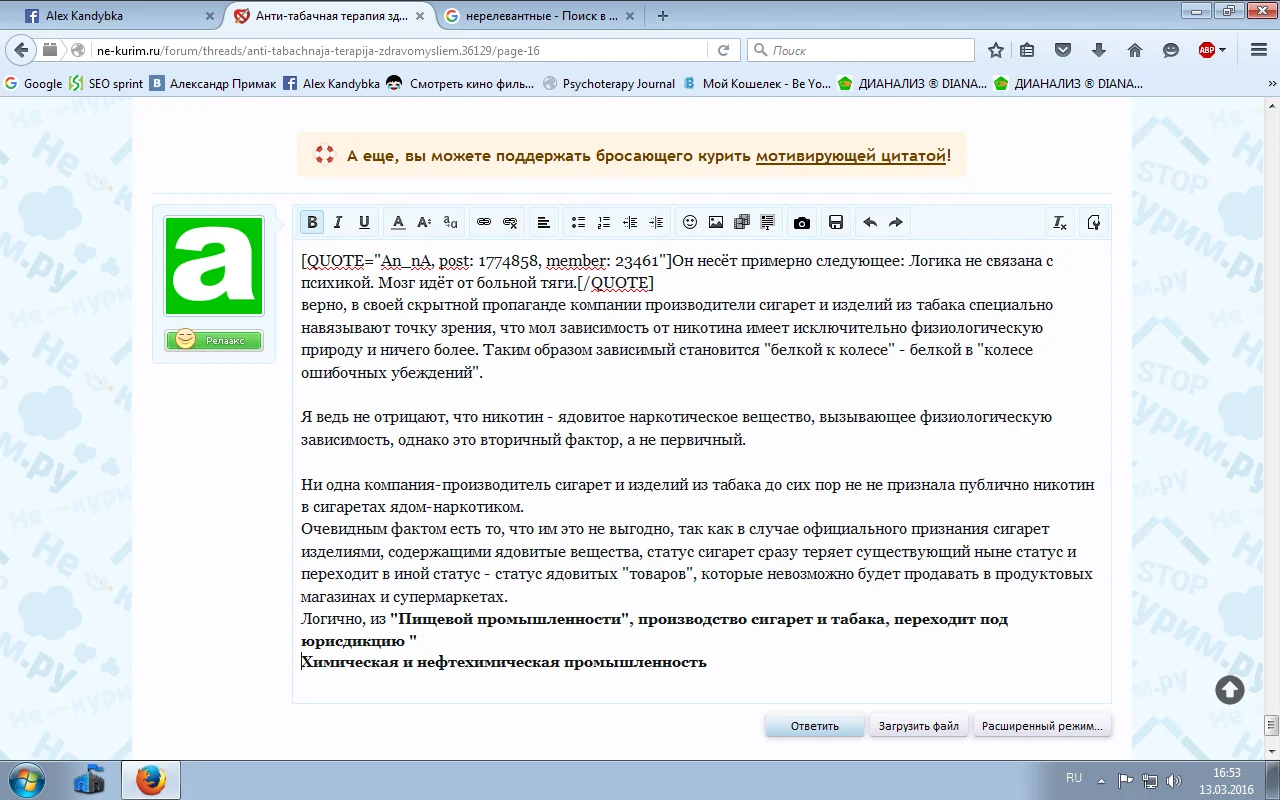This screenshot has height=800, width=1280.
Task: Open the text color picker
Action: (x=398, y=222)
